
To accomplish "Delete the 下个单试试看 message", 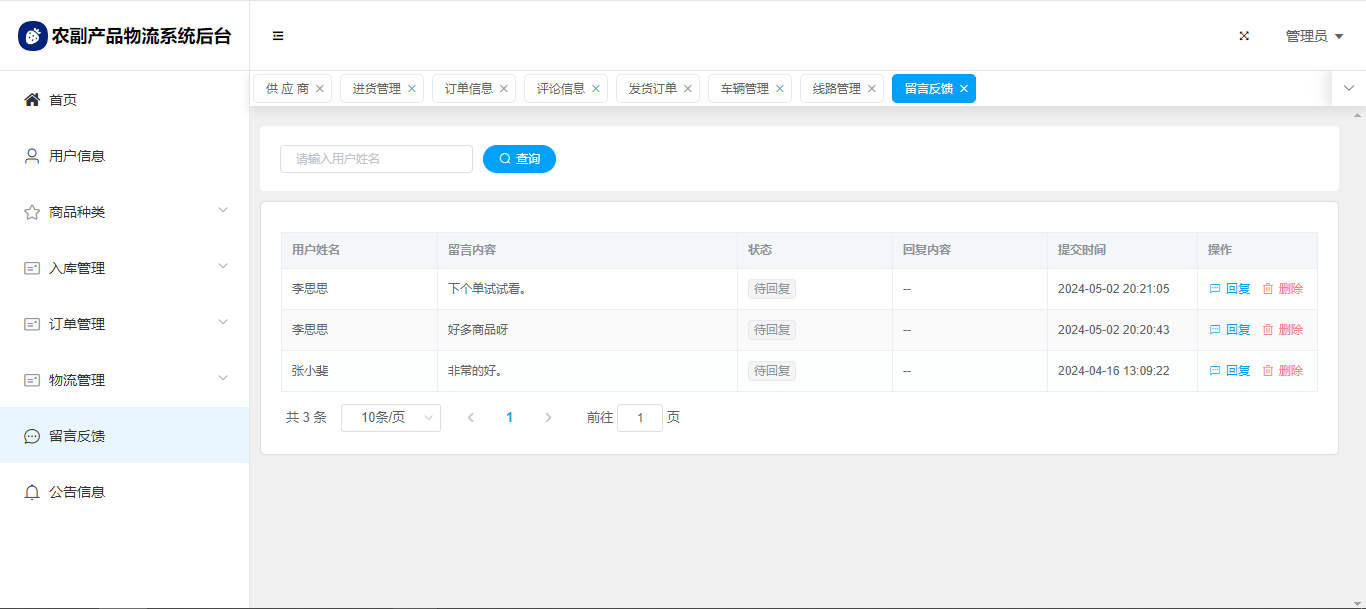I will click(1282, 289).
